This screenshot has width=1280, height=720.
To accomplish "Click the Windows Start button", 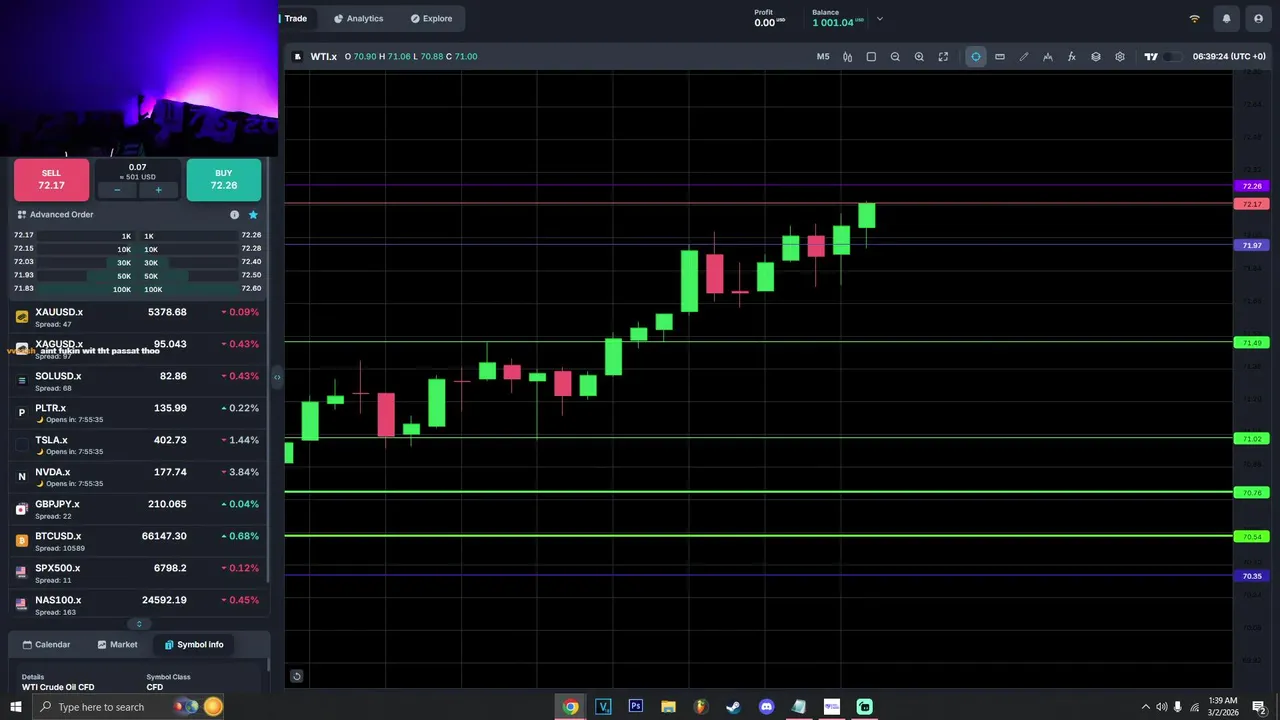I will click(x=15, y=707).
